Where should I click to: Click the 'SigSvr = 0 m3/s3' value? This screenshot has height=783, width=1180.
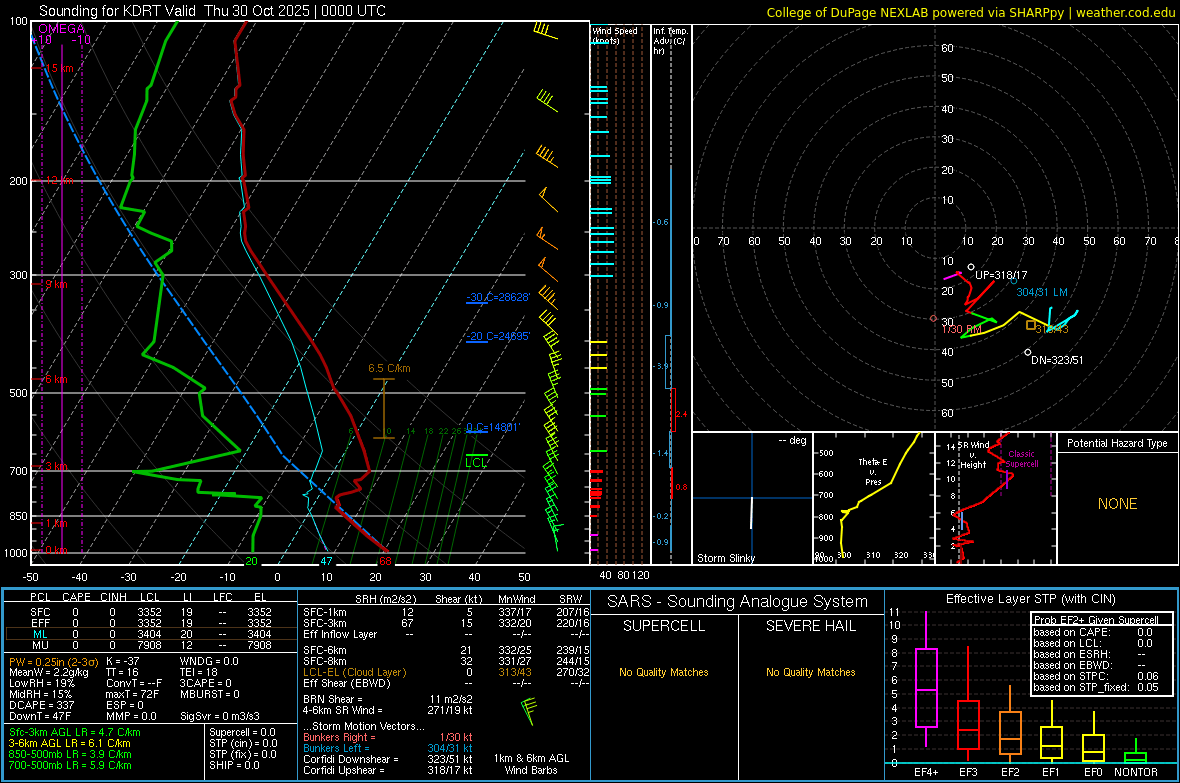(220, 717)
